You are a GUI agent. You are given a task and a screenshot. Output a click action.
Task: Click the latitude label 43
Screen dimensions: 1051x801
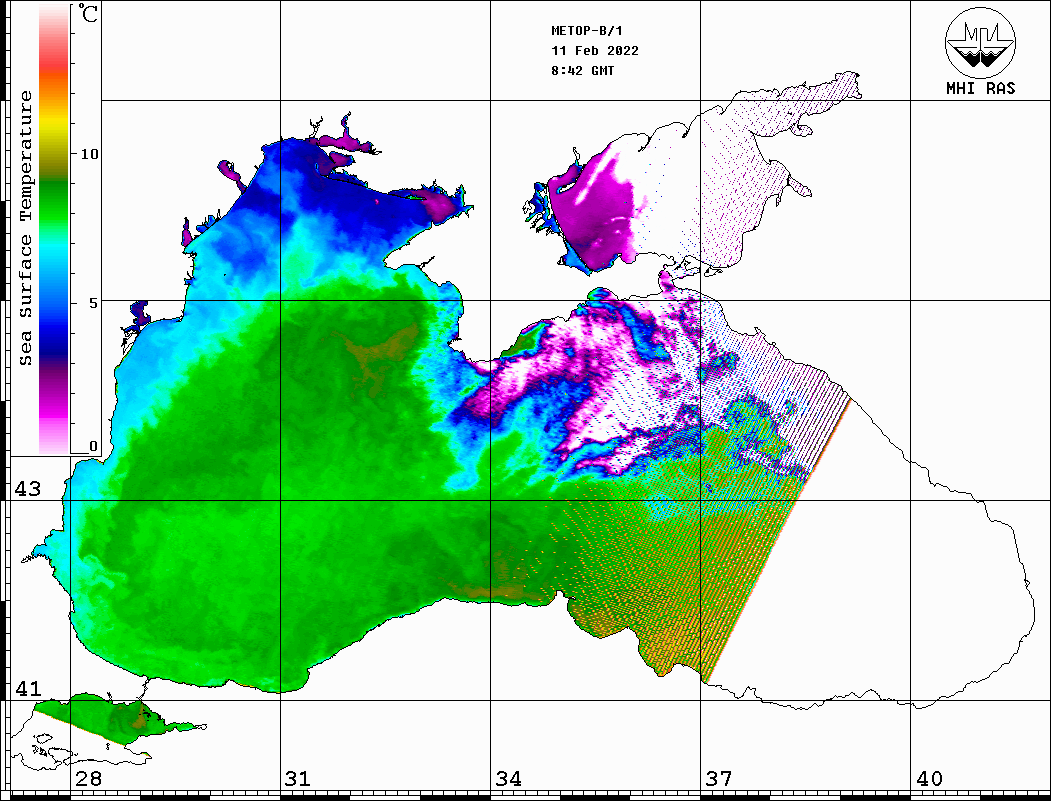[28, 489]
